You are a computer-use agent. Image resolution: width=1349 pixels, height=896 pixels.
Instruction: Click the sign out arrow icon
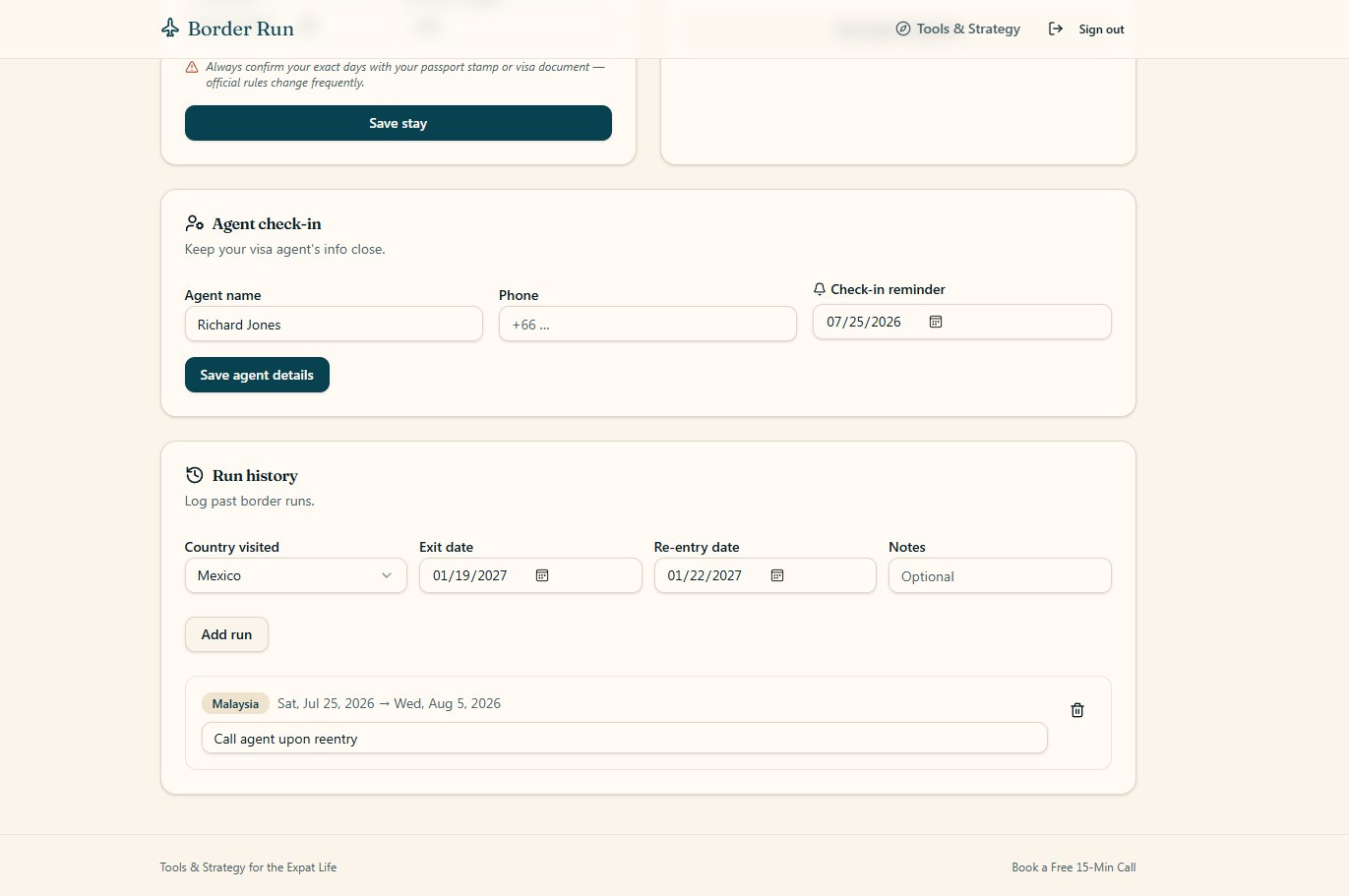click(x=1056, y=29)
